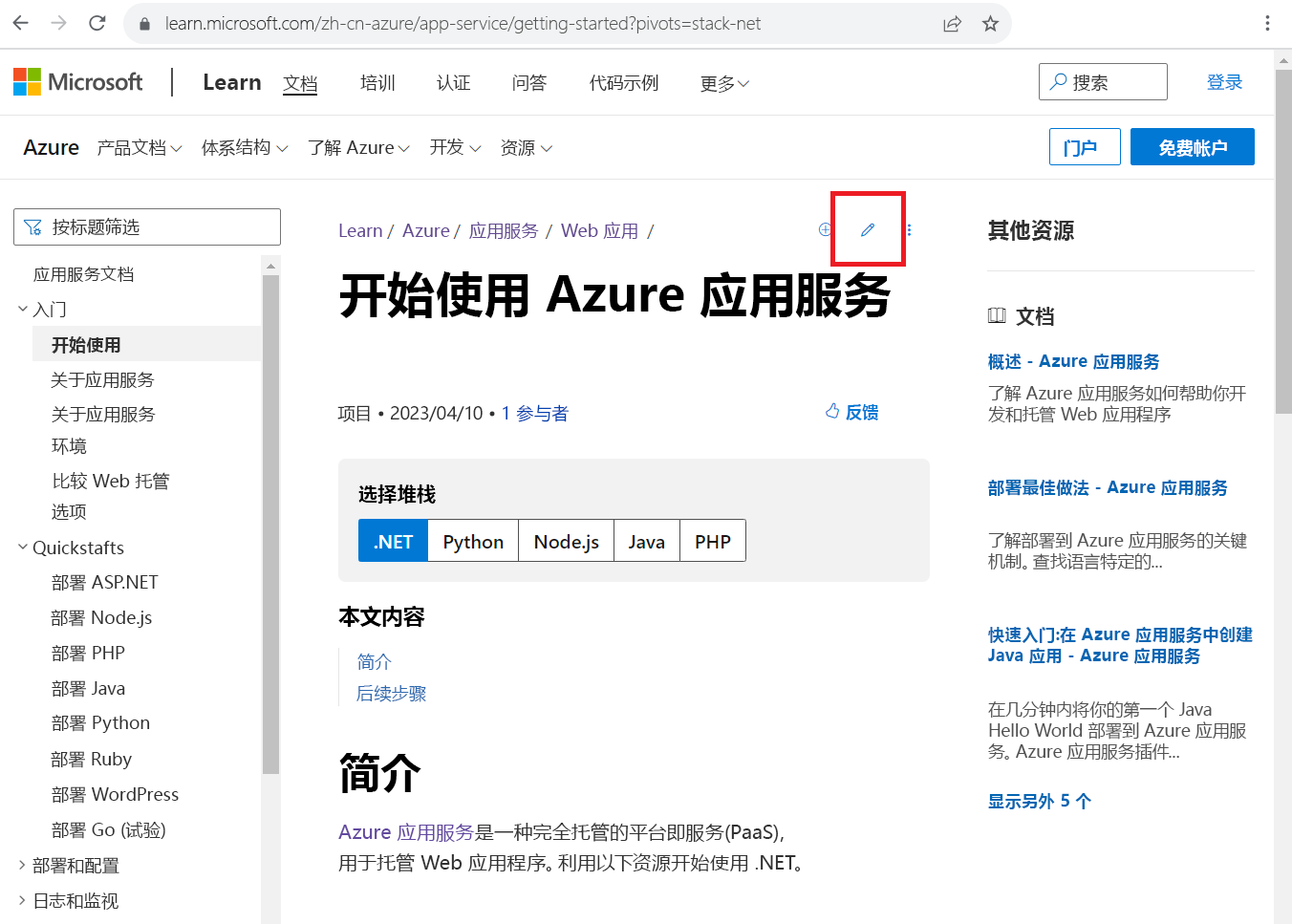Open 部署 ASP.NET tree item

105,582
